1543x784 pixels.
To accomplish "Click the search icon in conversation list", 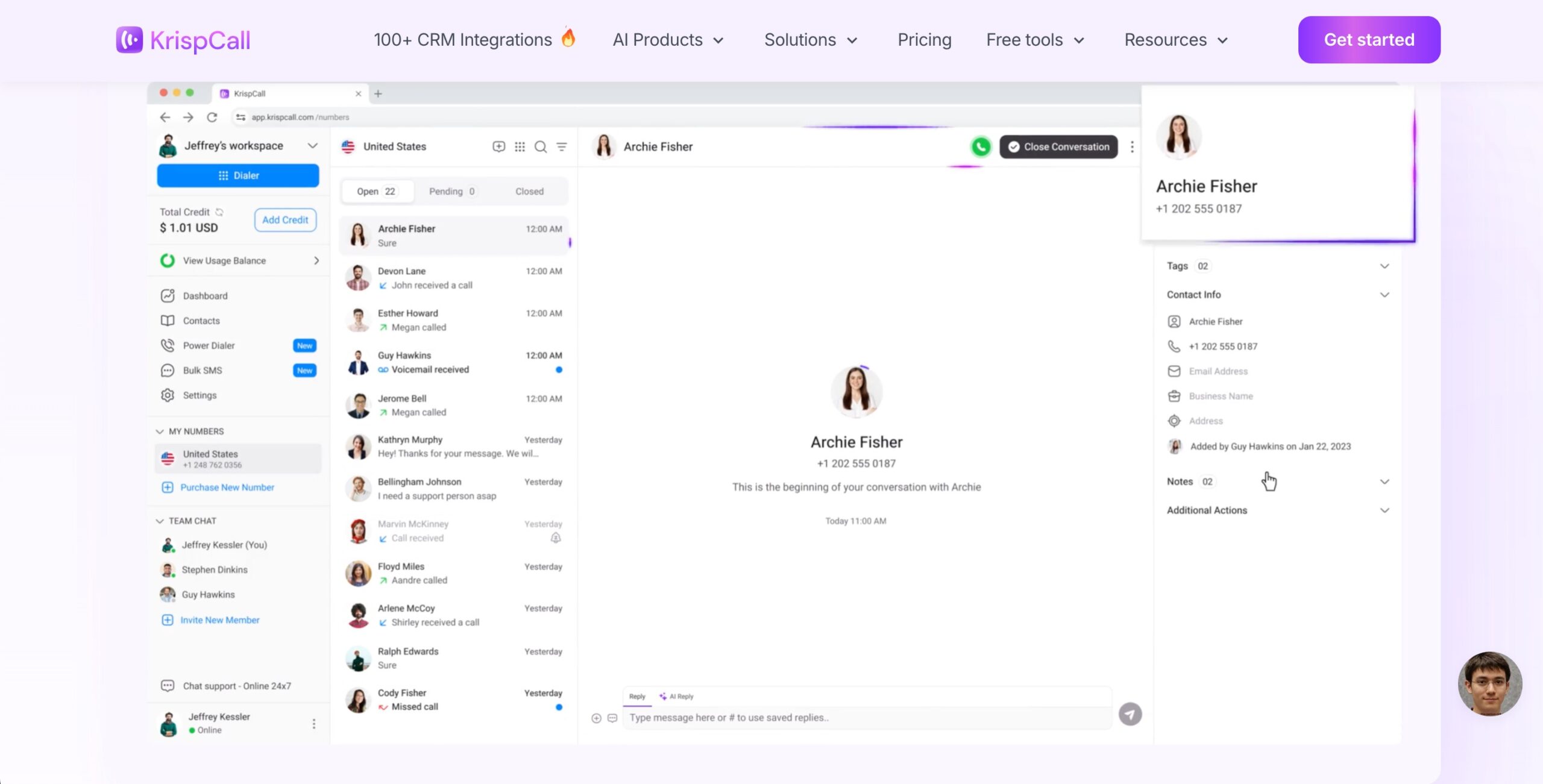I will [541, 146].
